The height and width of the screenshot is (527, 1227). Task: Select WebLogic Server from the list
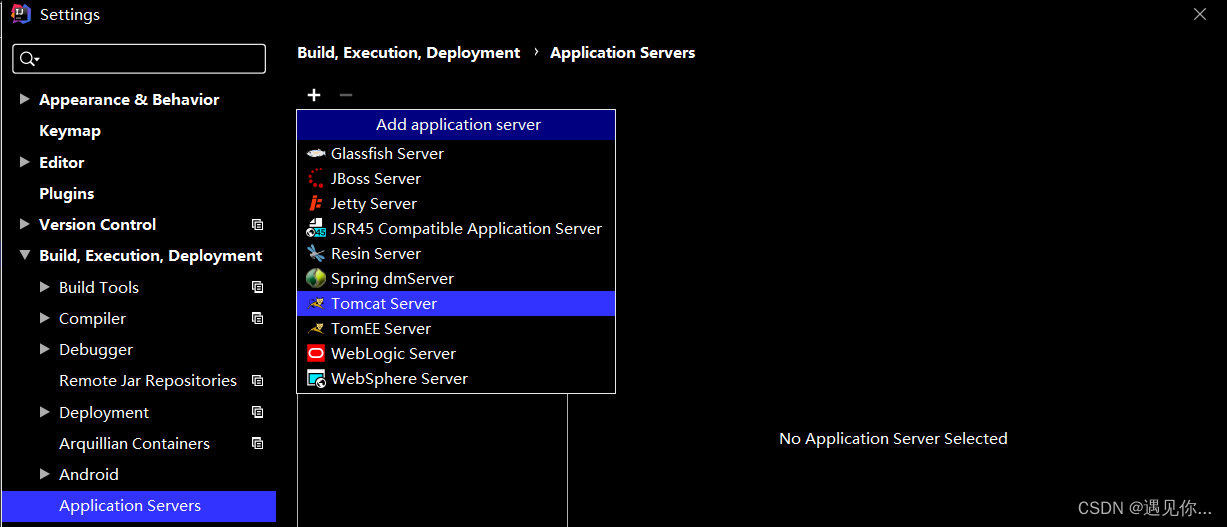[x=456, y=354]
